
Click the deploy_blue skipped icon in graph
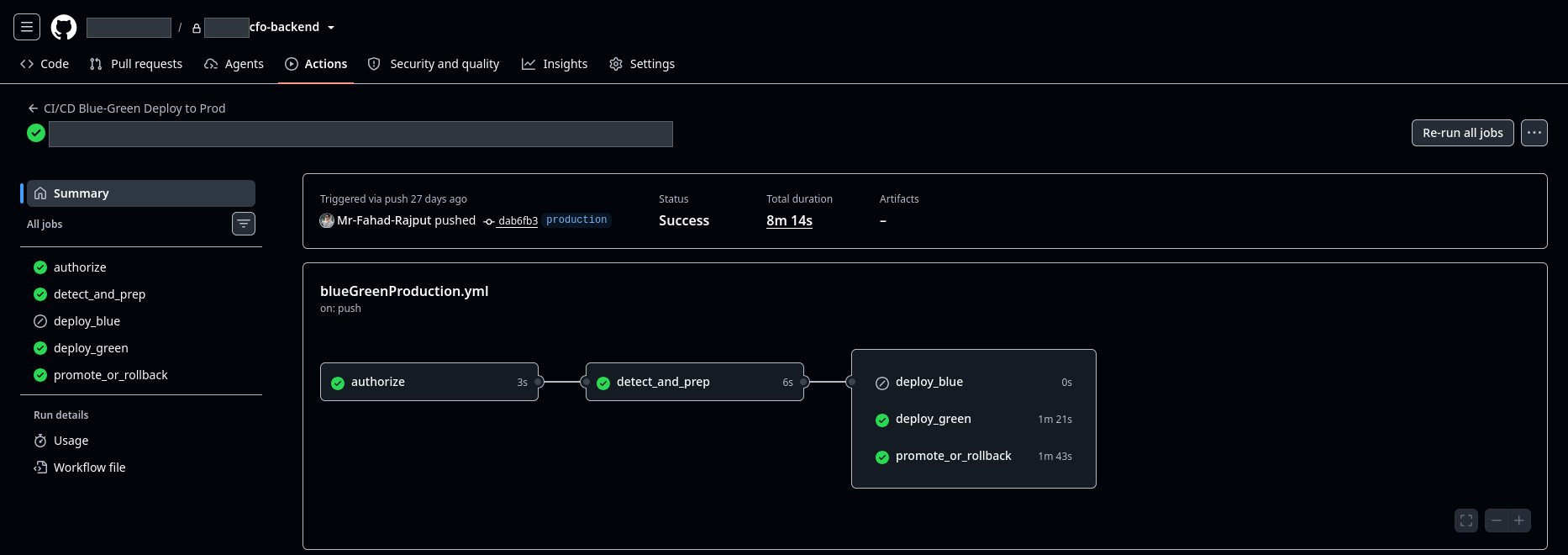pyautogui.click(x=882, y=383)
